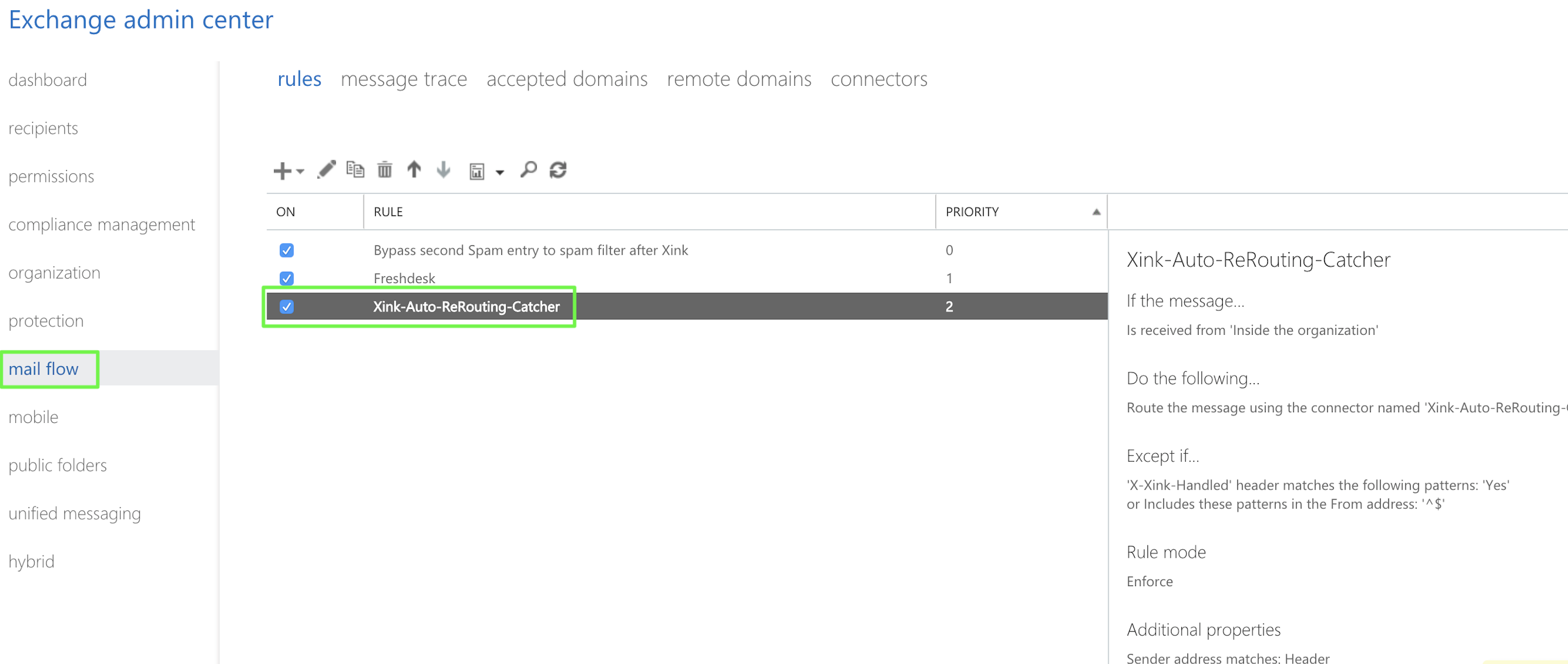
Task: Go to recipients in the sidebar
Action: 43,128
